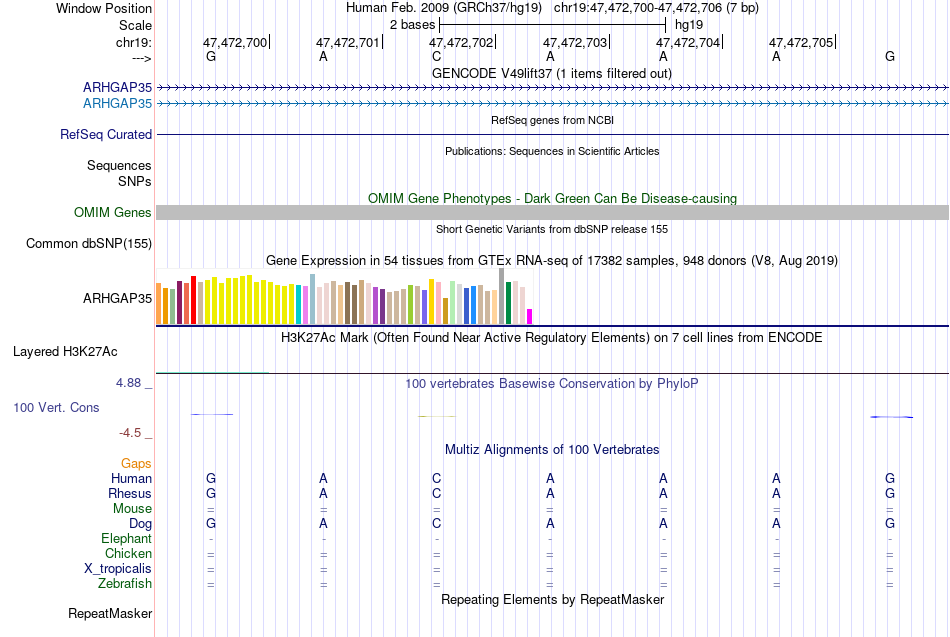Open the 100 Vert. Cons track label
Image resolution: width=950 pixels, height=637 pixels.
click(56, 407)
